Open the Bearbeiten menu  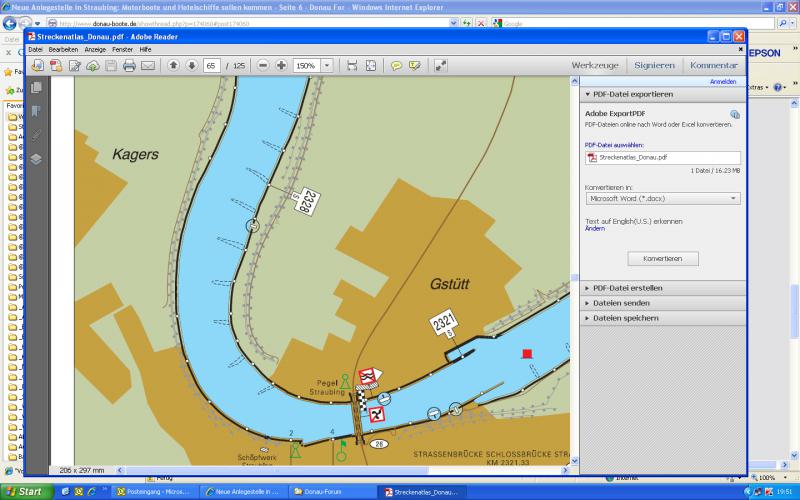click(63, 48)
